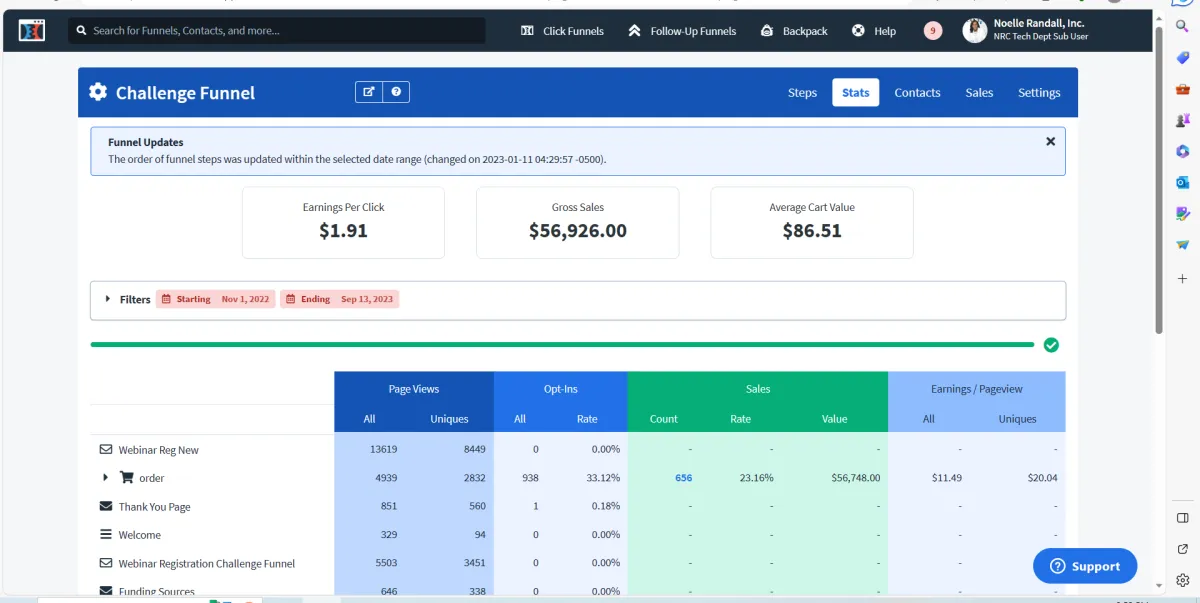Click the Ending date calendar icon

click(289, 299)
